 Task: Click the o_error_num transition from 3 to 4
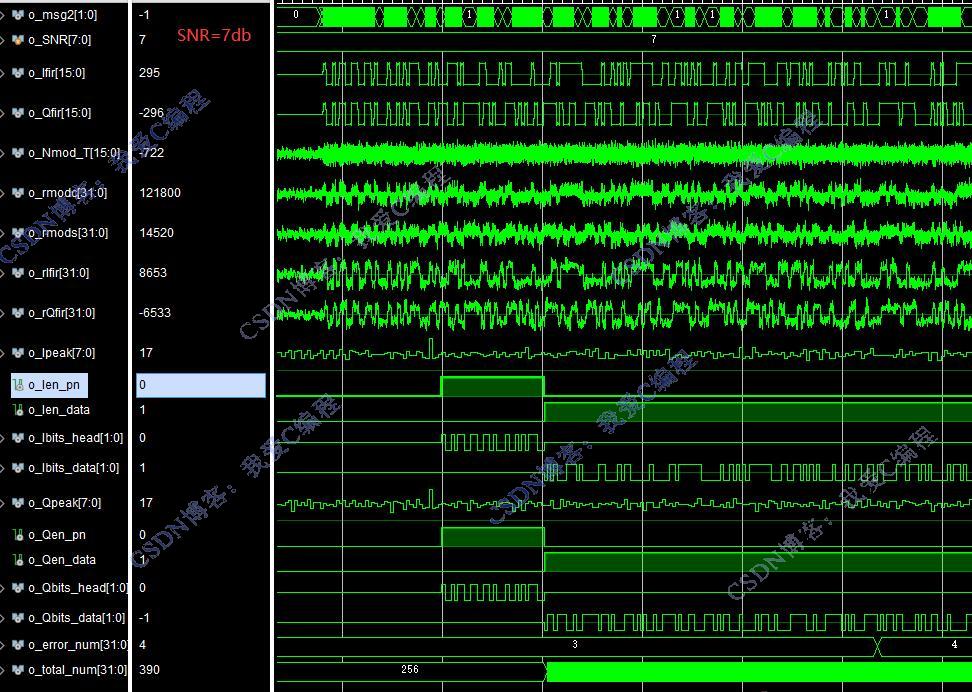click(x=877, y=647)
